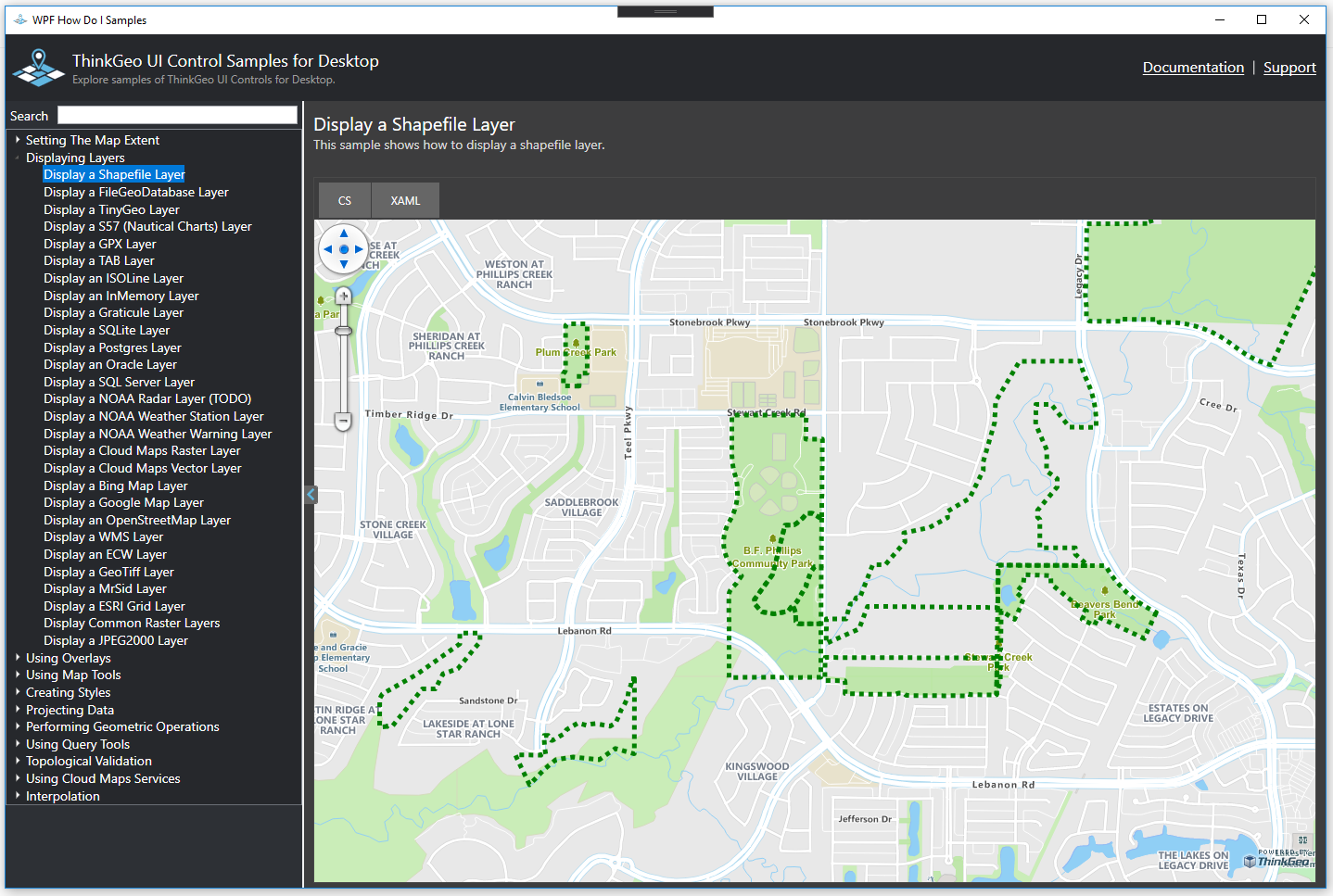
Task: Expand the Topological Validation node
Action: (18, 761)
